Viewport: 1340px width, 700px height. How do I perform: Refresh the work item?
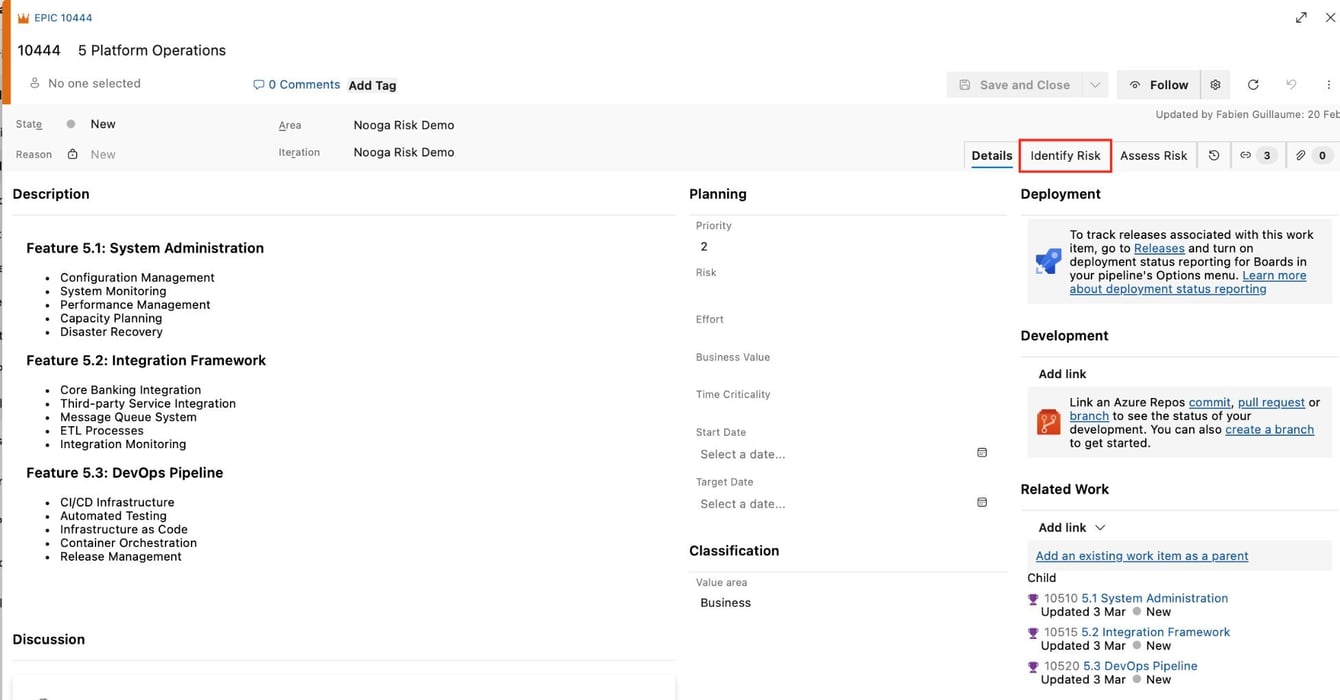tap(1253, 85)
